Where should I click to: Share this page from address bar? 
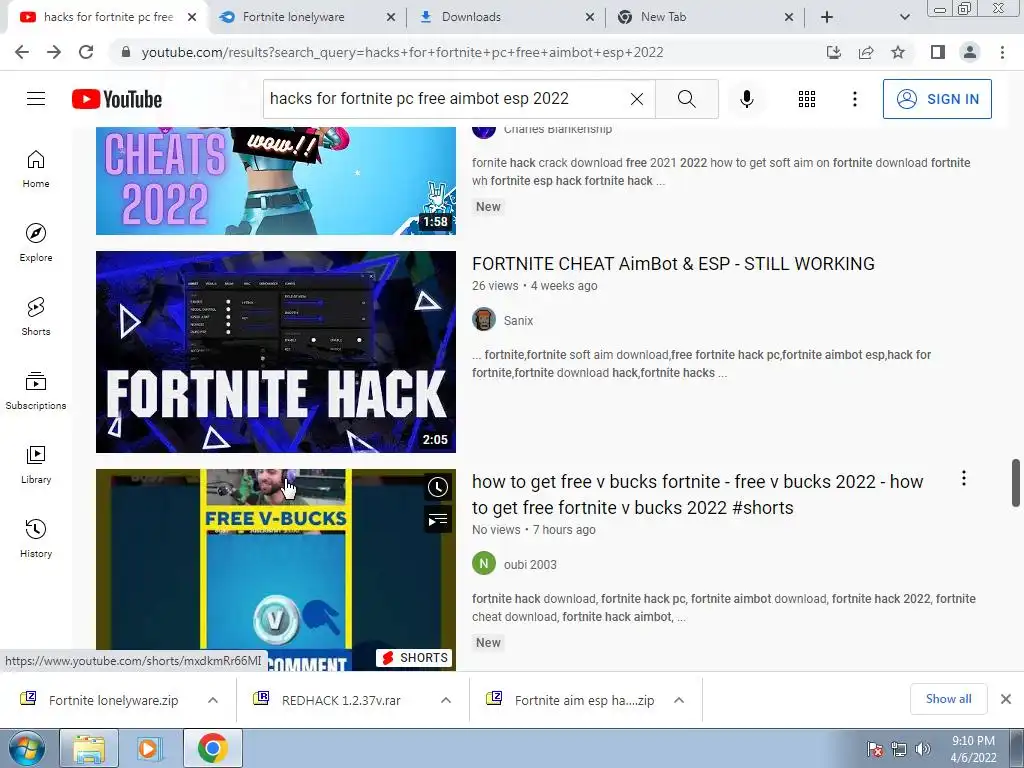(x=866, y=52)
